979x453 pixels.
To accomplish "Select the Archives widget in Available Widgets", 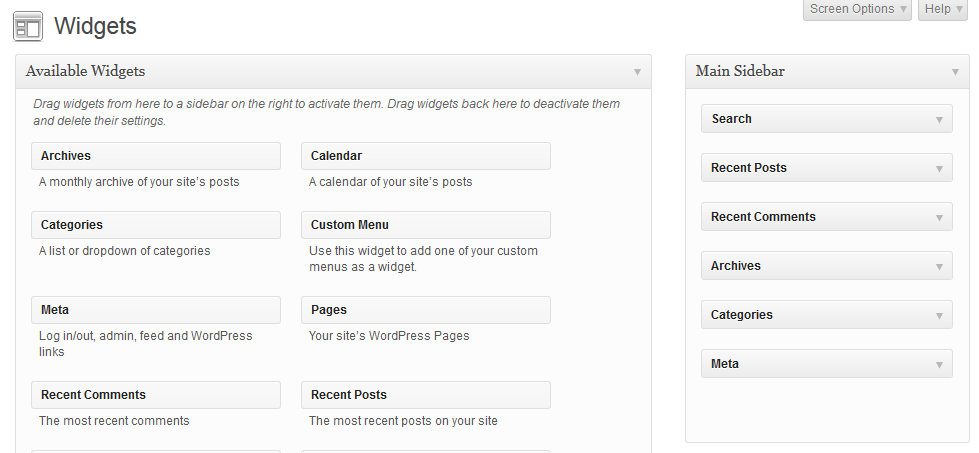I will (155, 156).
